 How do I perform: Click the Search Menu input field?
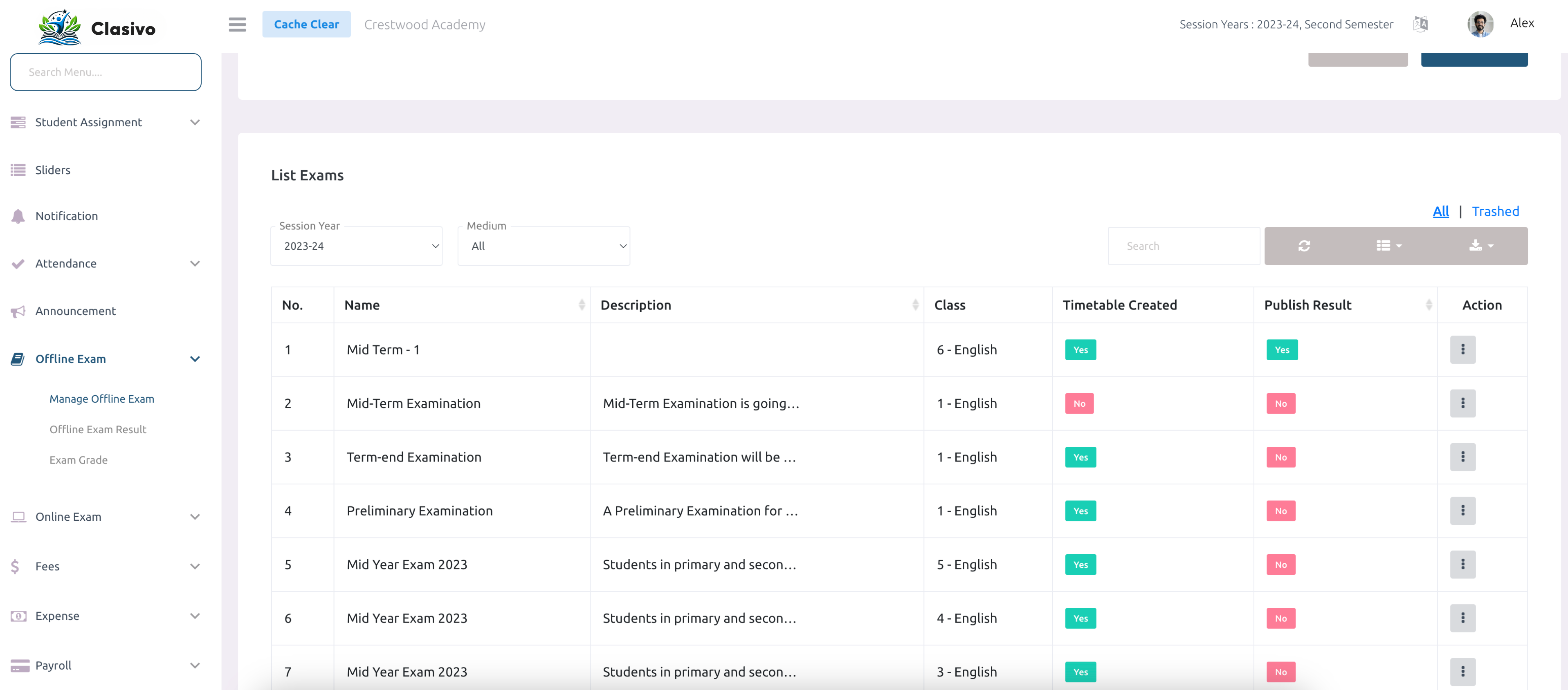(105, 72)
